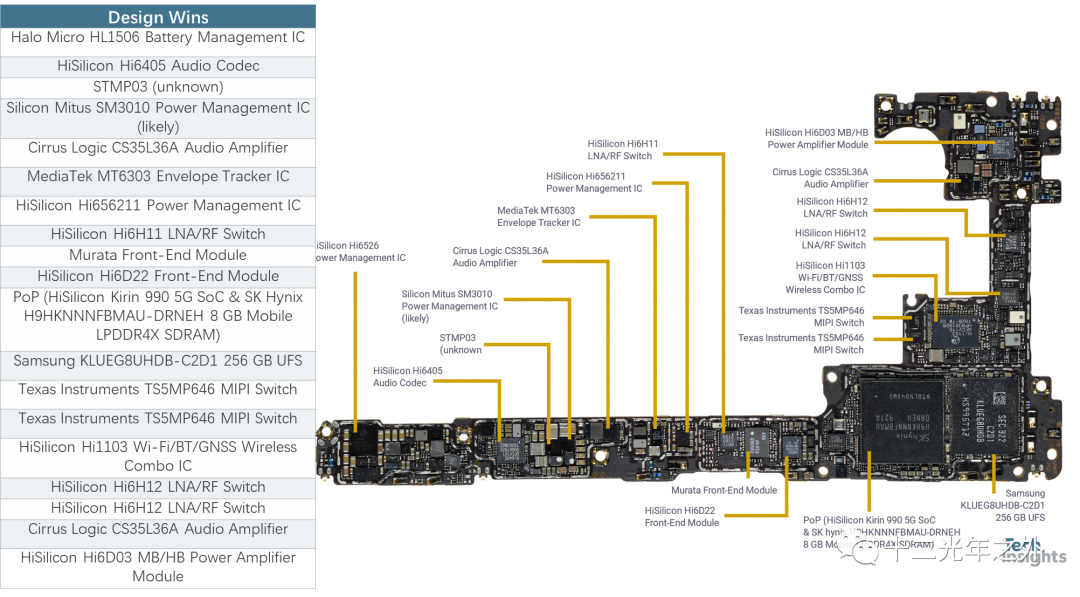This screenshot has width=1080, height=597.
Task: Click board callout label HiSilicon Hi6D22 Front-End Module
Action: point(682,516)
